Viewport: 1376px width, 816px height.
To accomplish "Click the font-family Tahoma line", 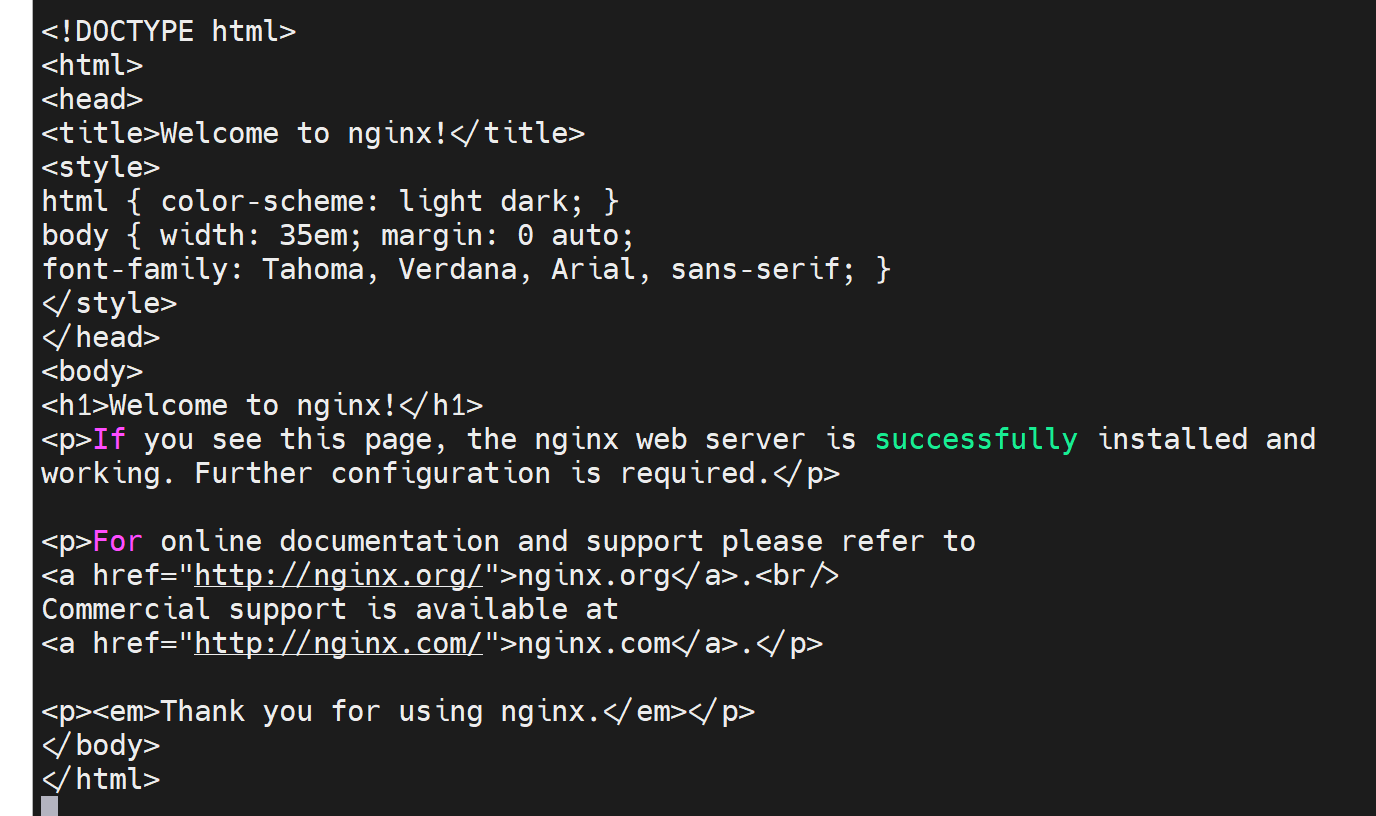I will (x=466, y=269).
